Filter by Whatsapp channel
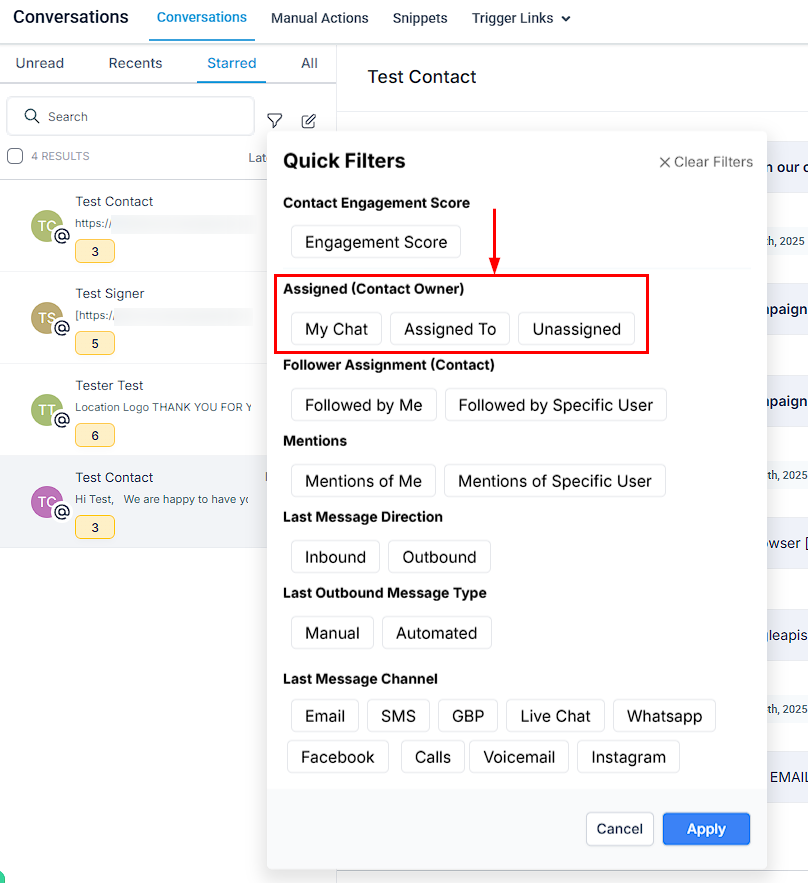The width and height of the screenshot is (808, 883). (x=664, y=716)
